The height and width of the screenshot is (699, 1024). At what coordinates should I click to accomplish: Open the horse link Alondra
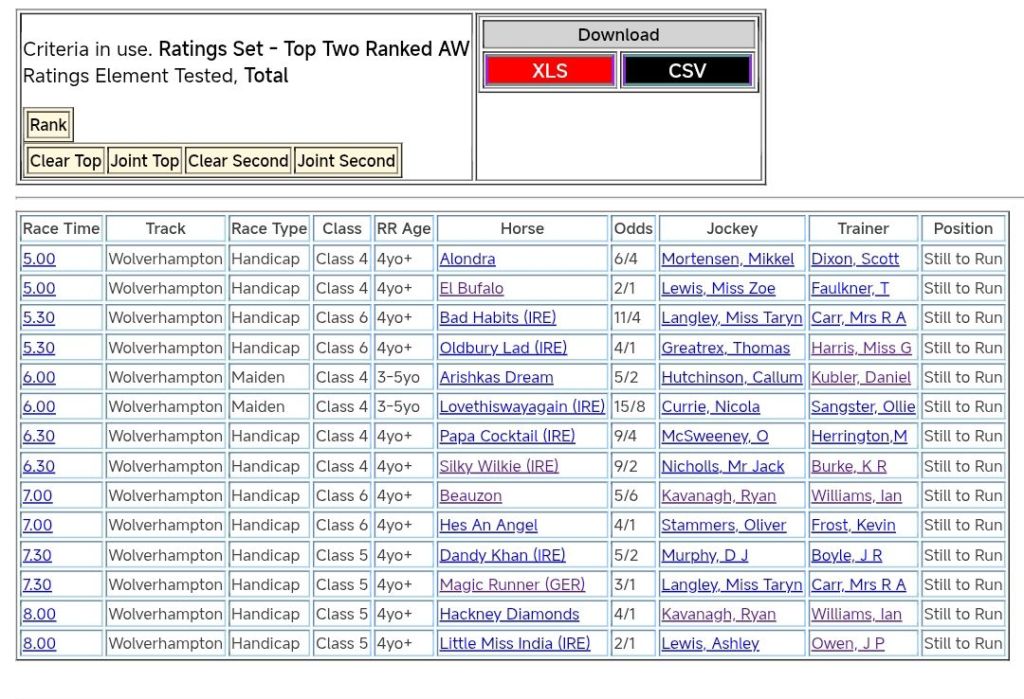pos(467,259)
